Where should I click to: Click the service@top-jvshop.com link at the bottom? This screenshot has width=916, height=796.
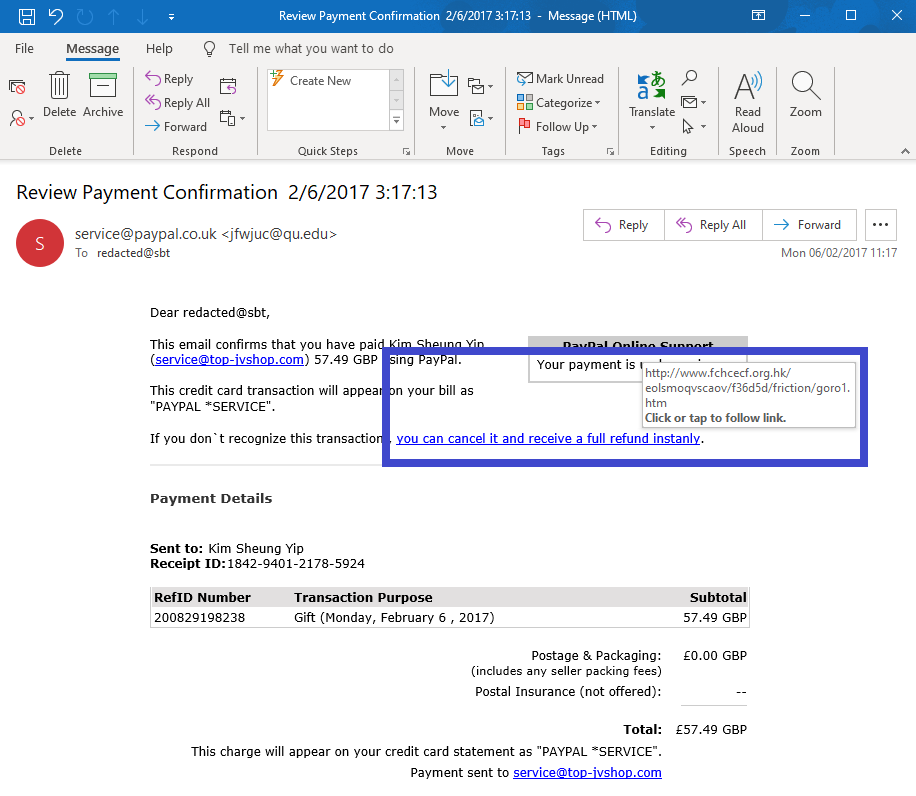click(x=587, y=773)
